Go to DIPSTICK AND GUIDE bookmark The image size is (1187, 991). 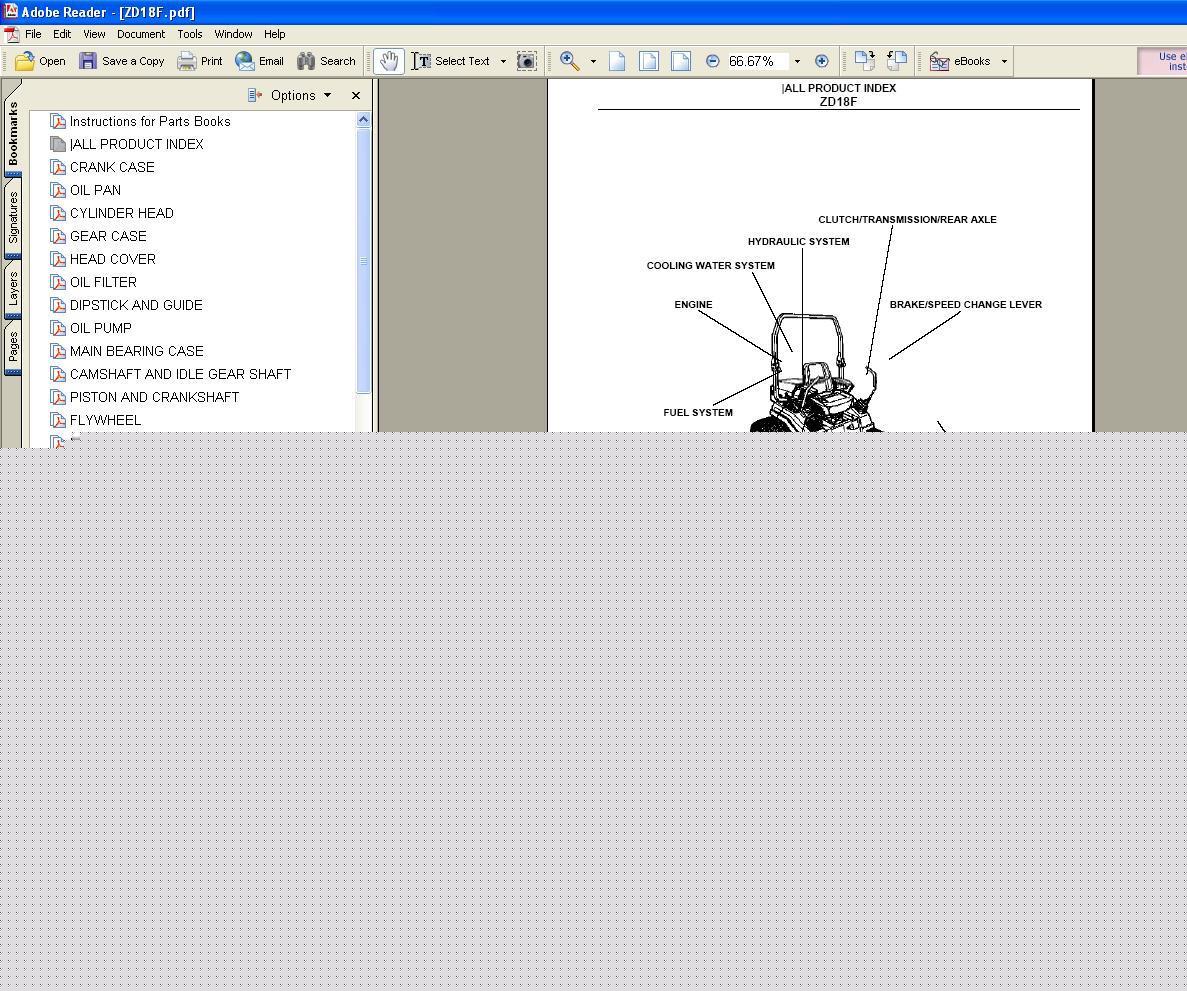[126, 305]
